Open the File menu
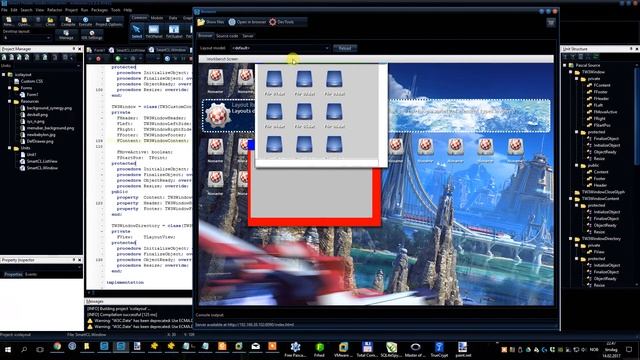This screenshot has height=360, width=640. [x=4, y=10]
